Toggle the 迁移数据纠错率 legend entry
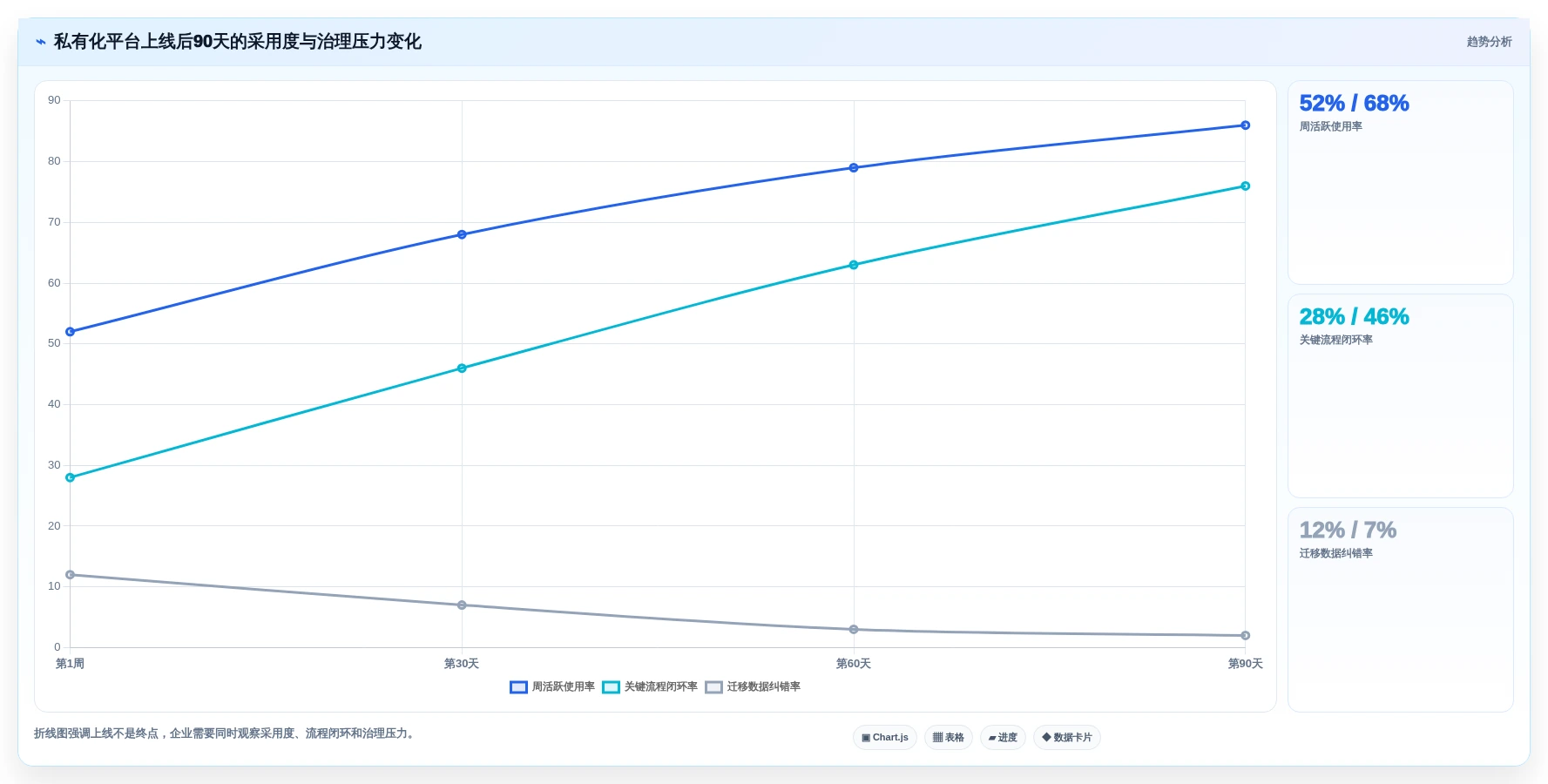1548x784 pixels. (x=753, y=687)
